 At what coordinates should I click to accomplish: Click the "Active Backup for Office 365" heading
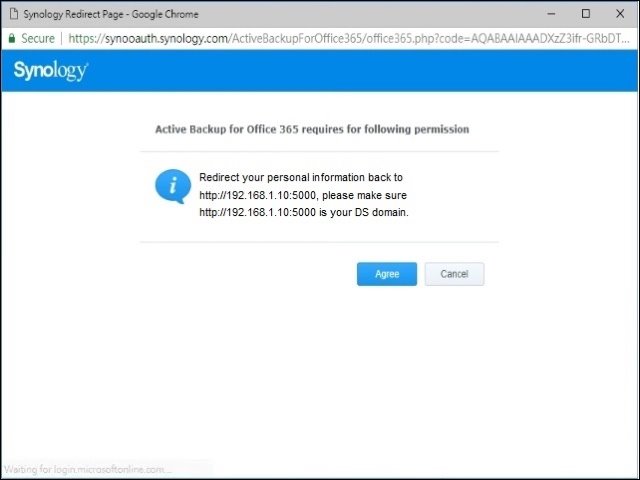click(311, 129)
